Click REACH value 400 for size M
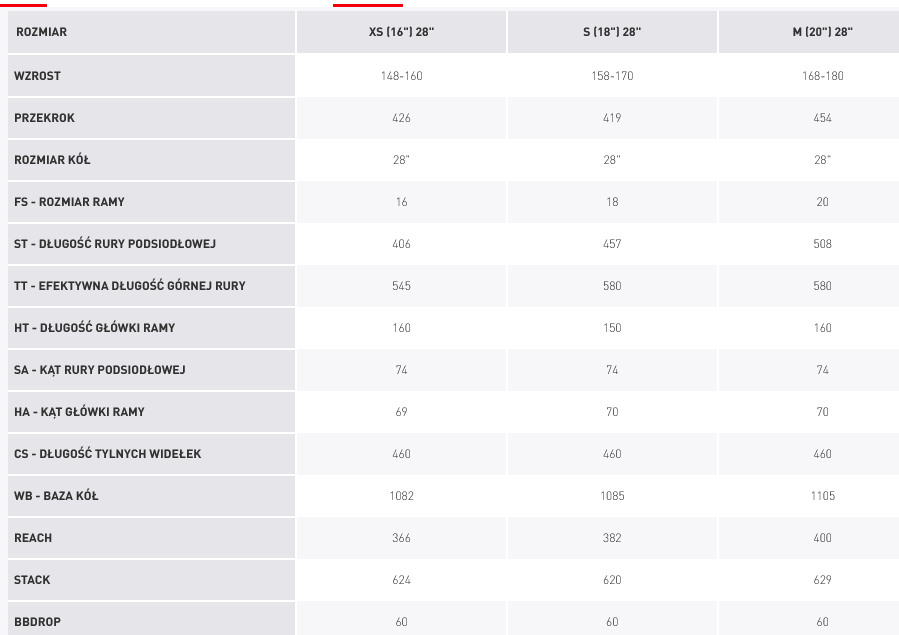899x635 pixels. 823,538
